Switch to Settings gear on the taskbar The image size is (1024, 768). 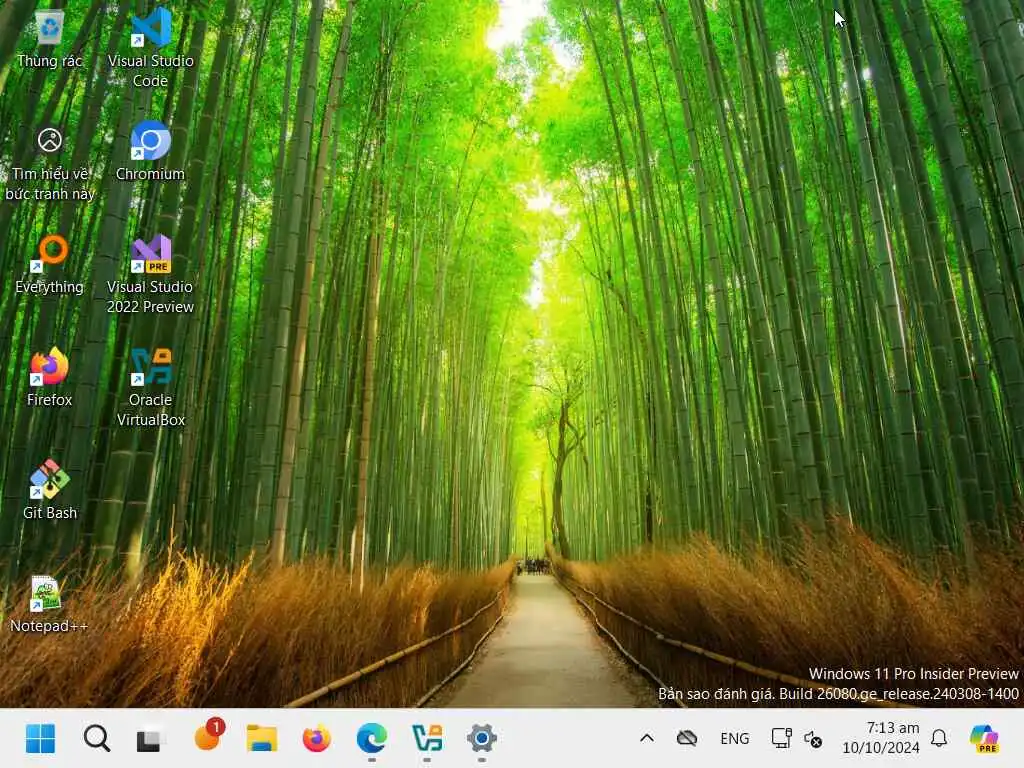[482, 739]
